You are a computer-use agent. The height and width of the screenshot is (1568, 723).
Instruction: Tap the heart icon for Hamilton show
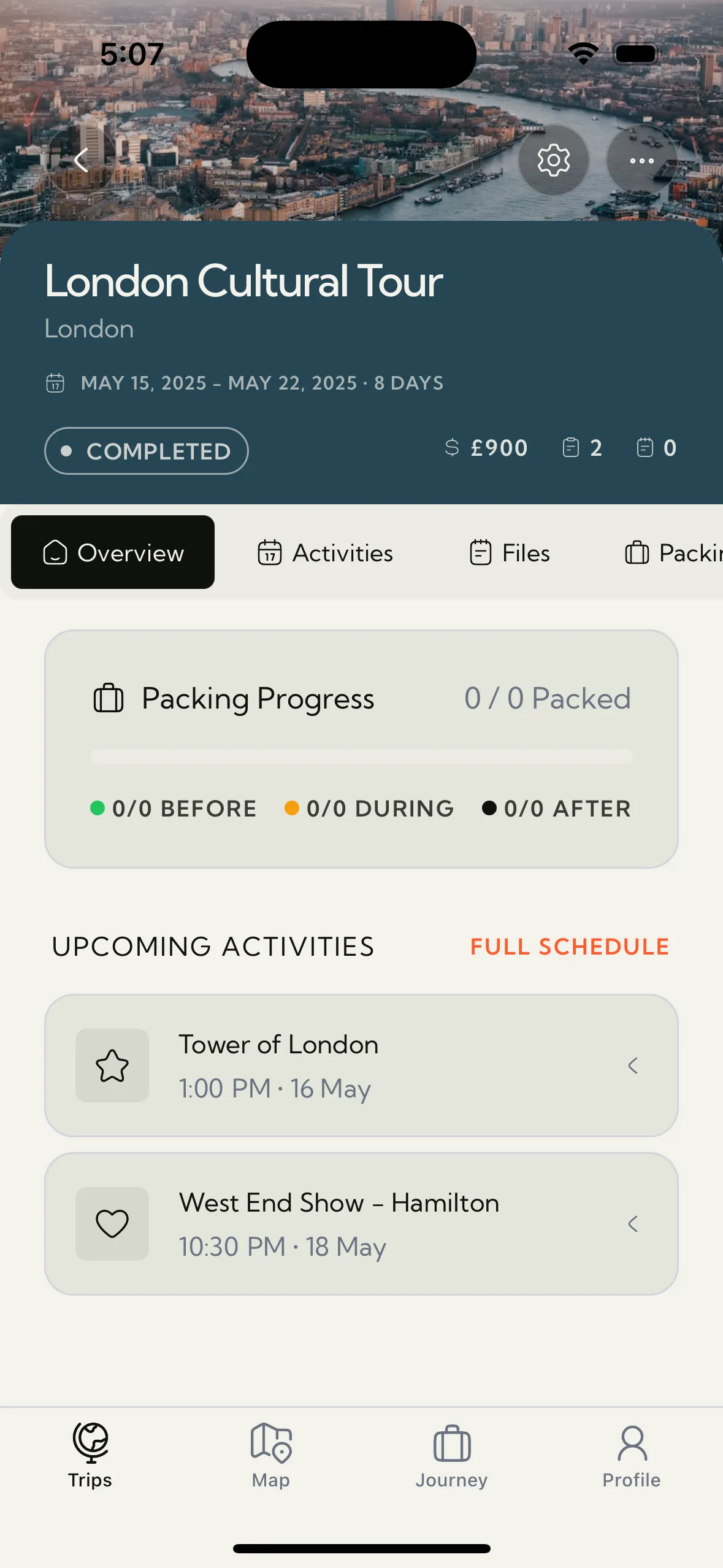tap(112, 1224)
